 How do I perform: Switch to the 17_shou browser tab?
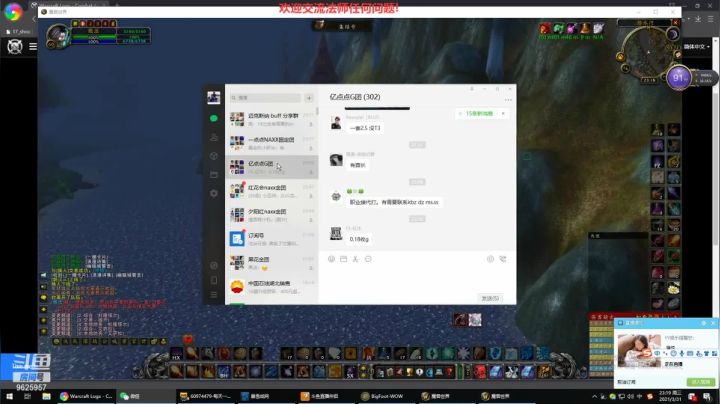(x=19, y=32)
